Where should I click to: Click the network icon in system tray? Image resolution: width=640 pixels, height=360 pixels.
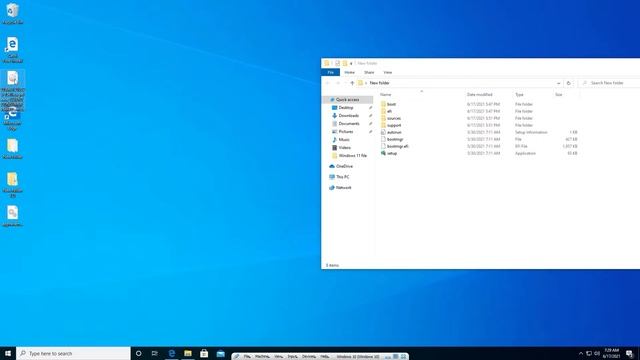pos(589,353)
